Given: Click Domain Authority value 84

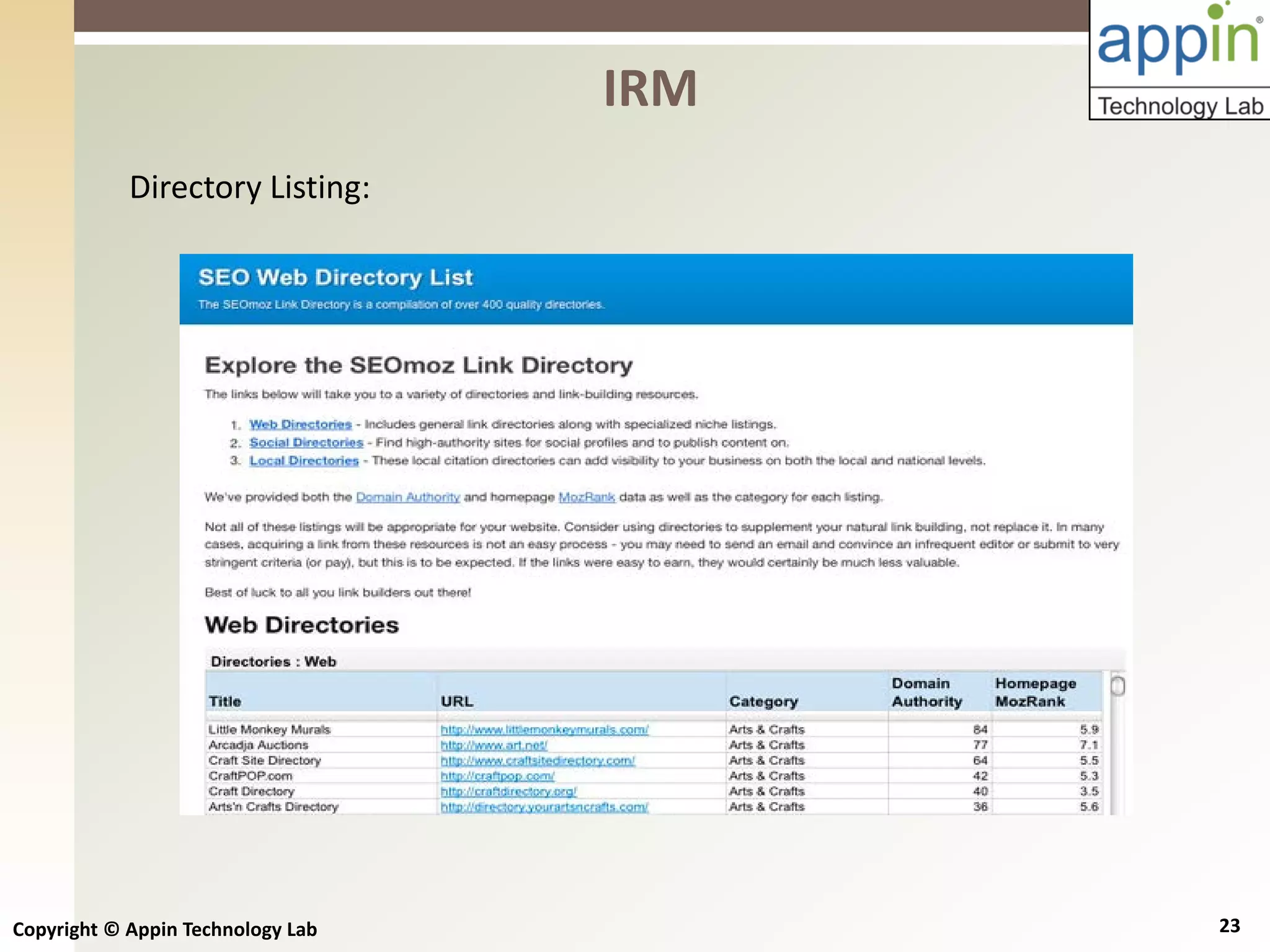Looking at the screenshot, I should tap(980, 729).
